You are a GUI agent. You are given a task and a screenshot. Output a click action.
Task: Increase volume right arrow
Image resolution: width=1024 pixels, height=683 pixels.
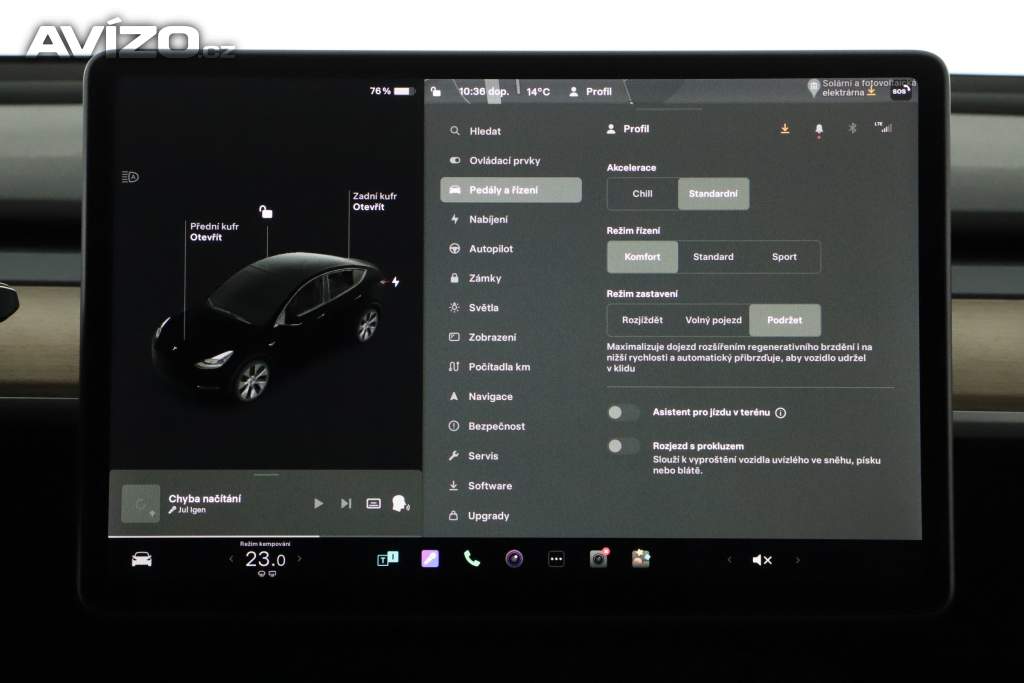pyautogui.click(x=797, y=560)
